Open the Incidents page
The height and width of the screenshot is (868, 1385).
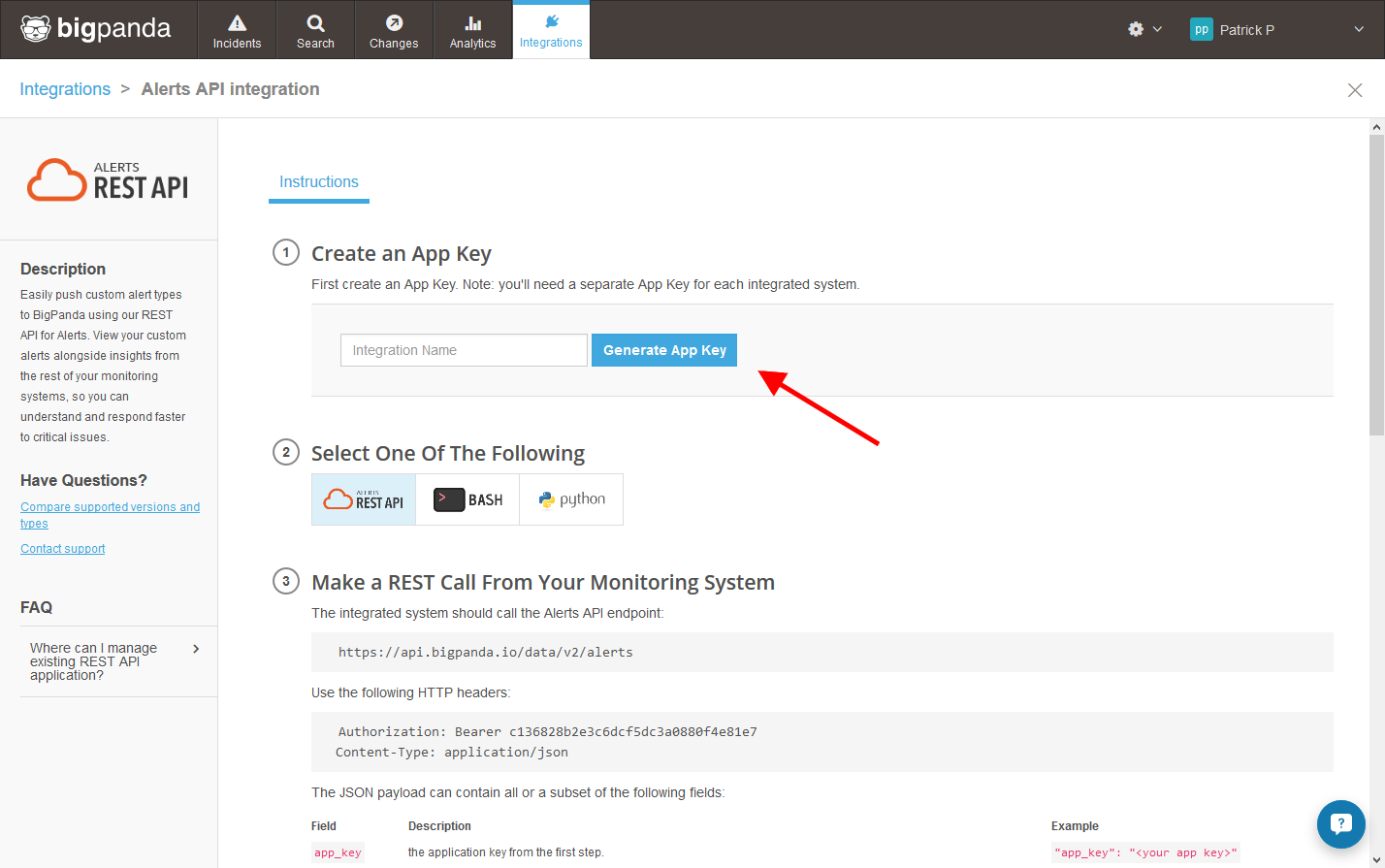[237, 31]
